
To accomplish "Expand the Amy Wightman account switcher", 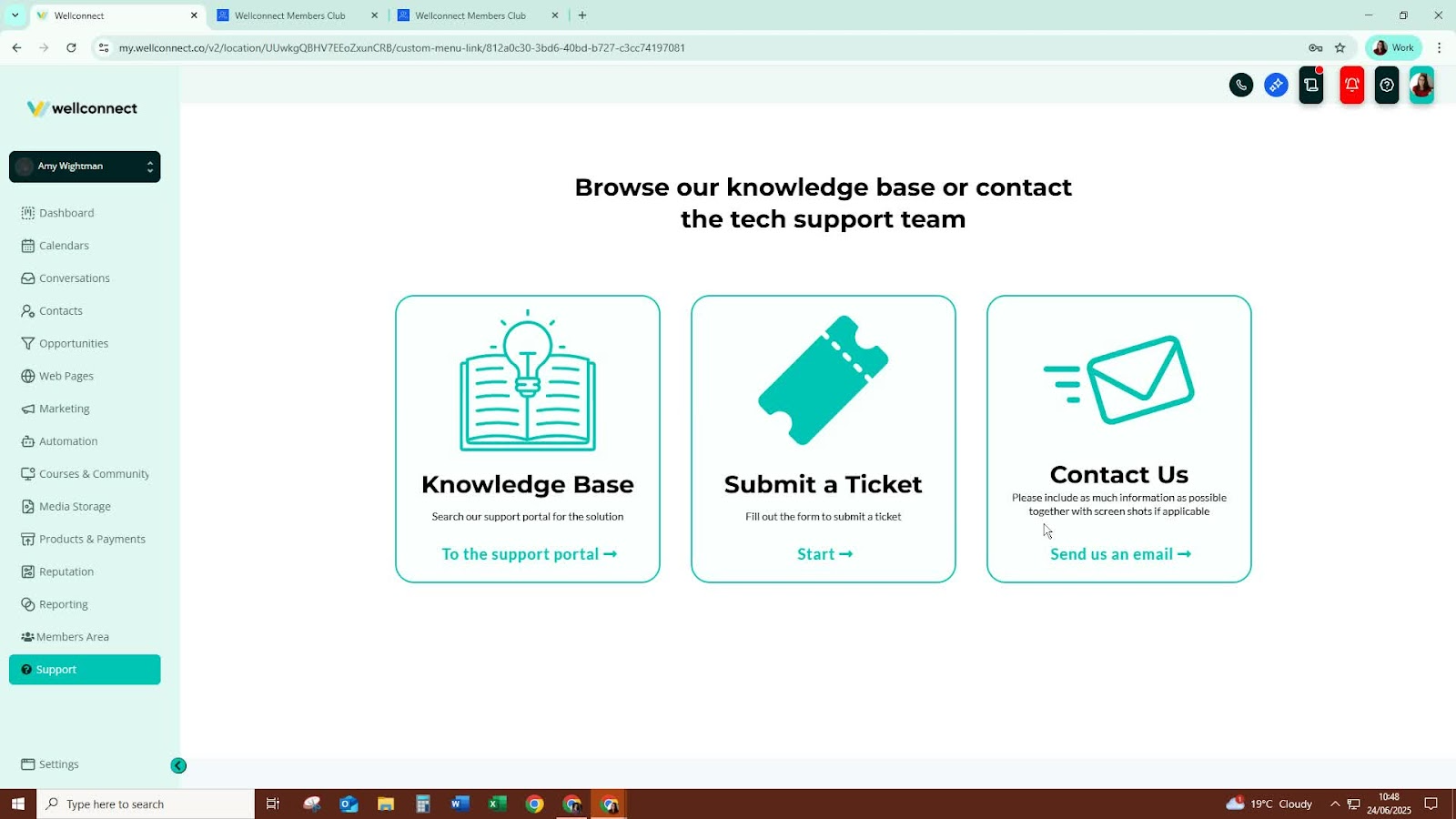I will pos(85,167).
